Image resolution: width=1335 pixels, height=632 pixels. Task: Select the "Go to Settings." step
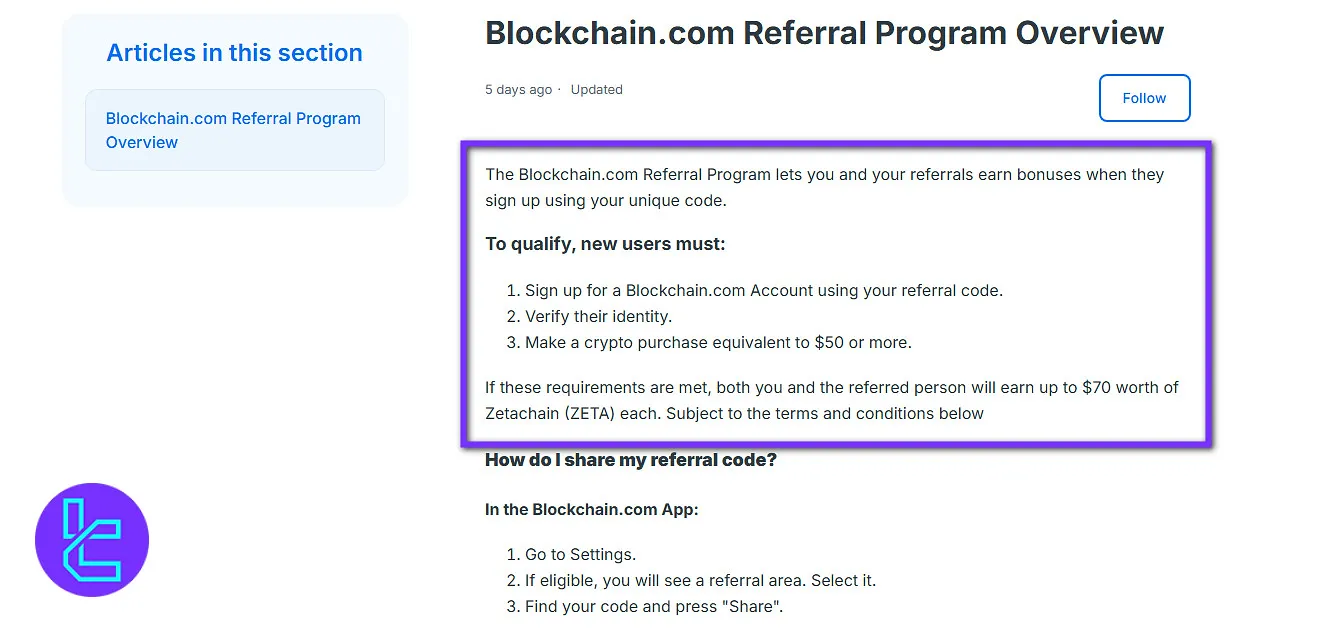pyautogui.click(x=580, y=555)
